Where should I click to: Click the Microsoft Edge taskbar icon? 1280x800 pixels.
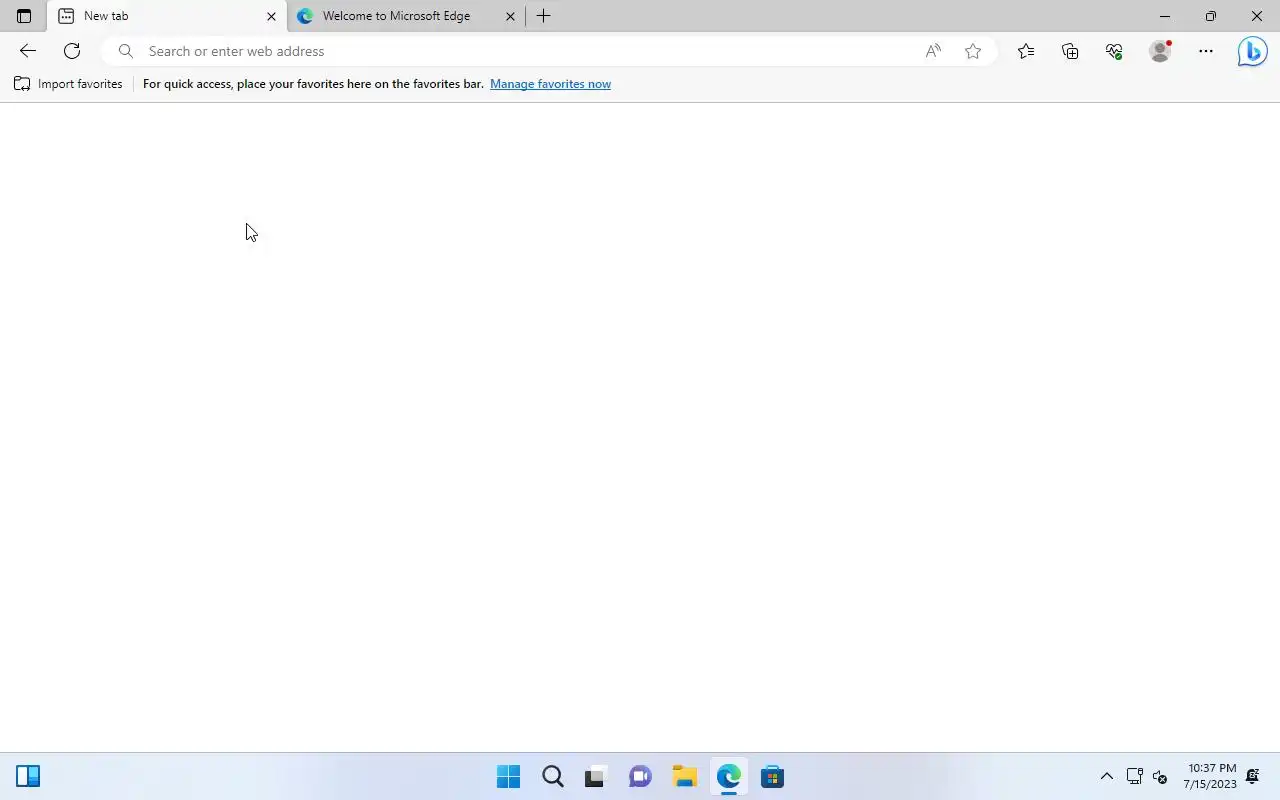(728, 777)
